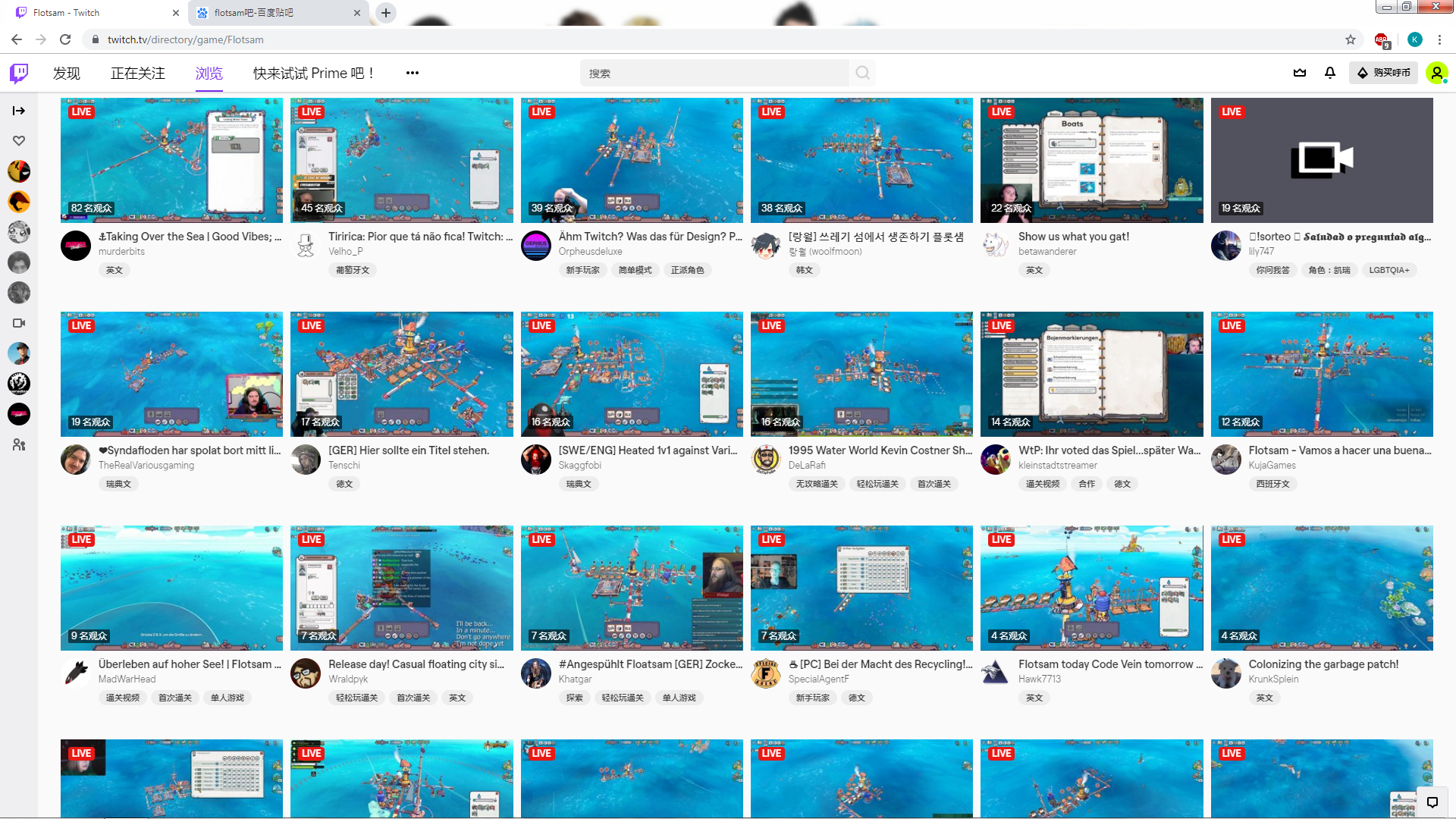Bookmark this page with star icon

tap(1351, 39)
